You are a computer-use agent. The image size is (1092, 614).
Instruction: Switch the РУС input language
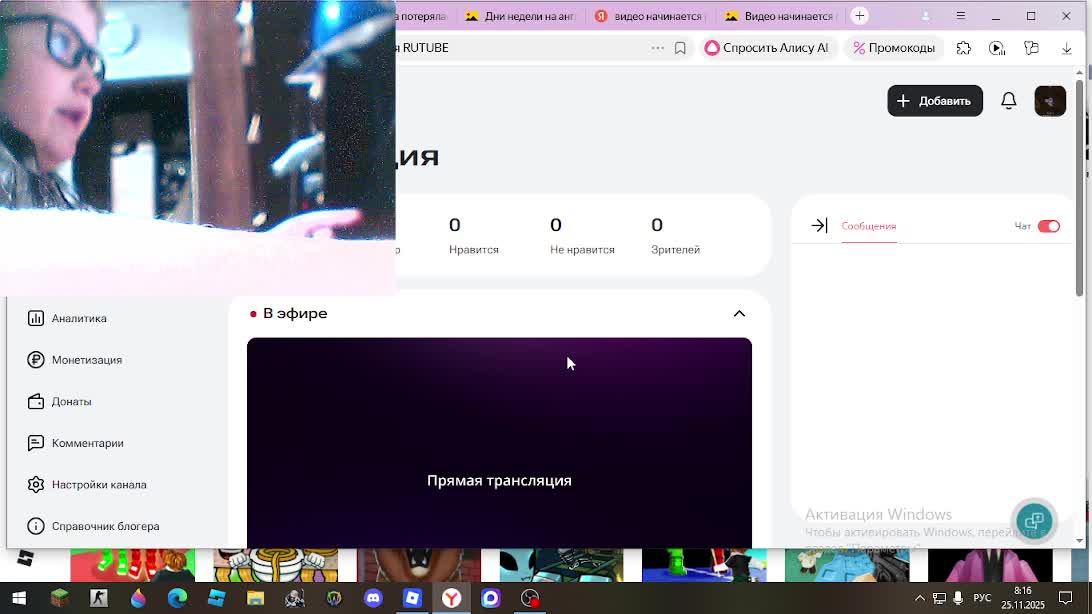982,598
